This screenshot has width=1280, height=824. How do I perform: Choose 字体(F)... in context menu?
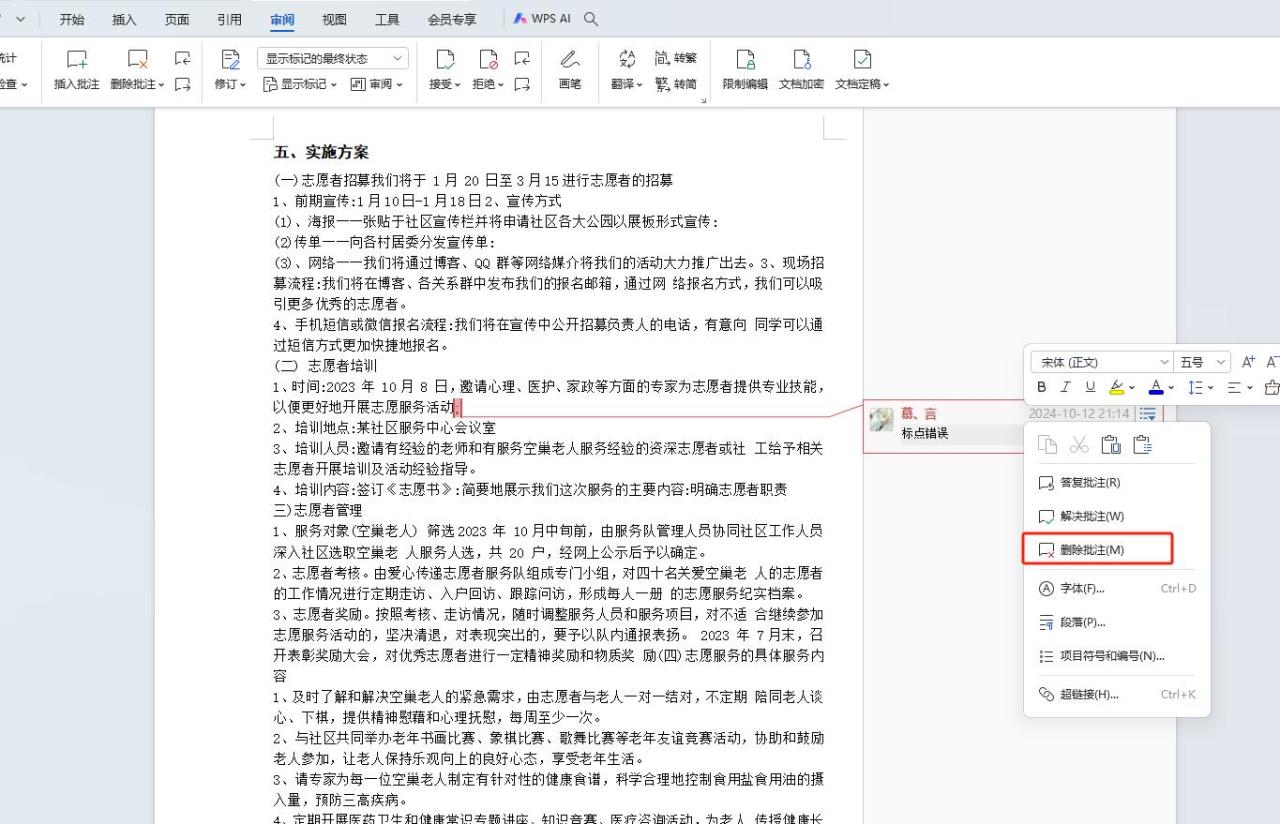pyautogui.click(x=1117, y=588)
